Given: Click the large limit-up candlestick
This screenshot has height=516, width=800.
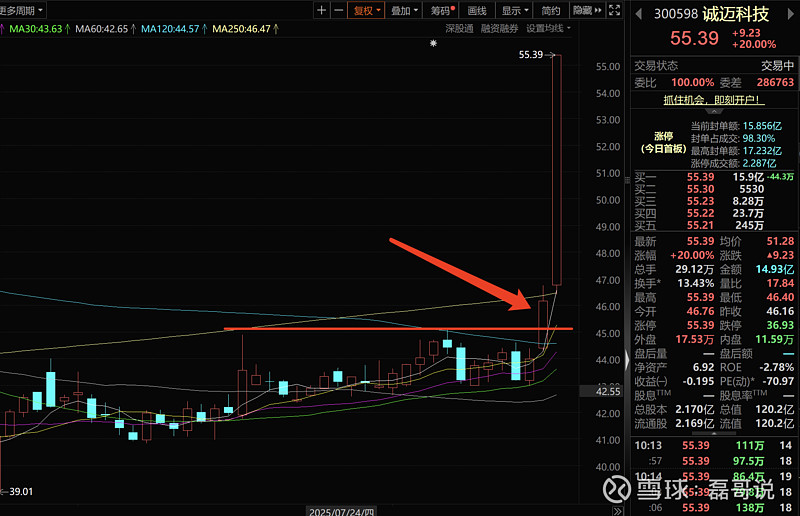Looking at the screenshot, I should [557, 170].
